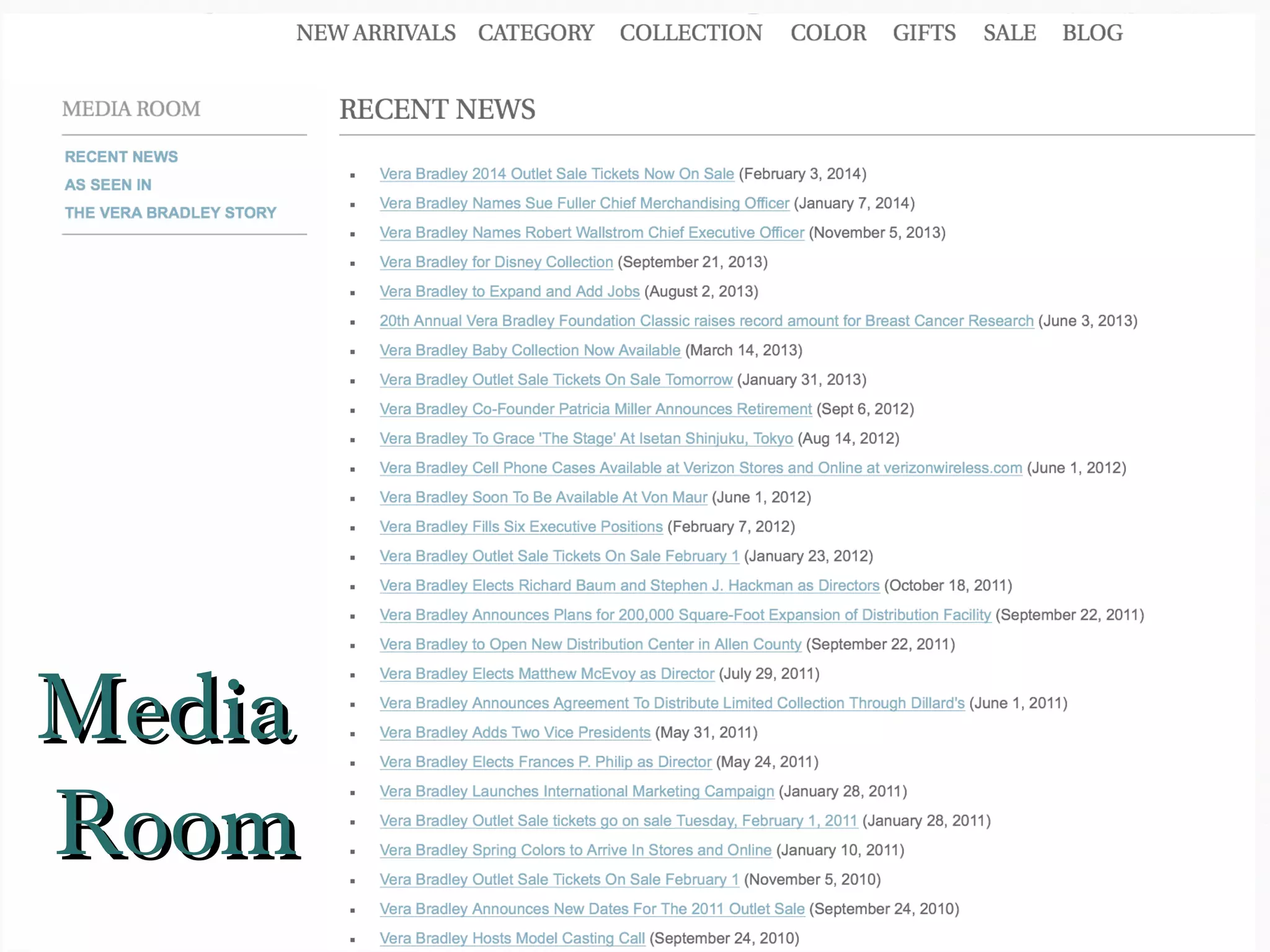
Task: Open Hosts Model Casting Call article
Action: (512, 939)
